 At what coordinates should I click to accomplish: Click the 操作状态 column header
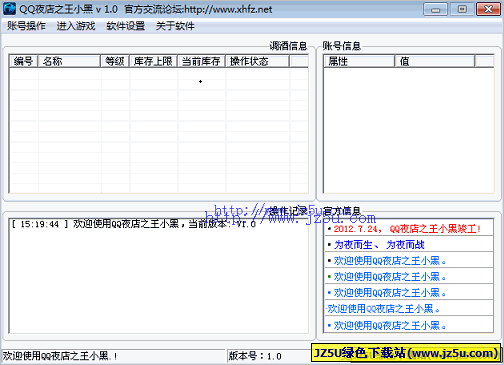[257, 61]
